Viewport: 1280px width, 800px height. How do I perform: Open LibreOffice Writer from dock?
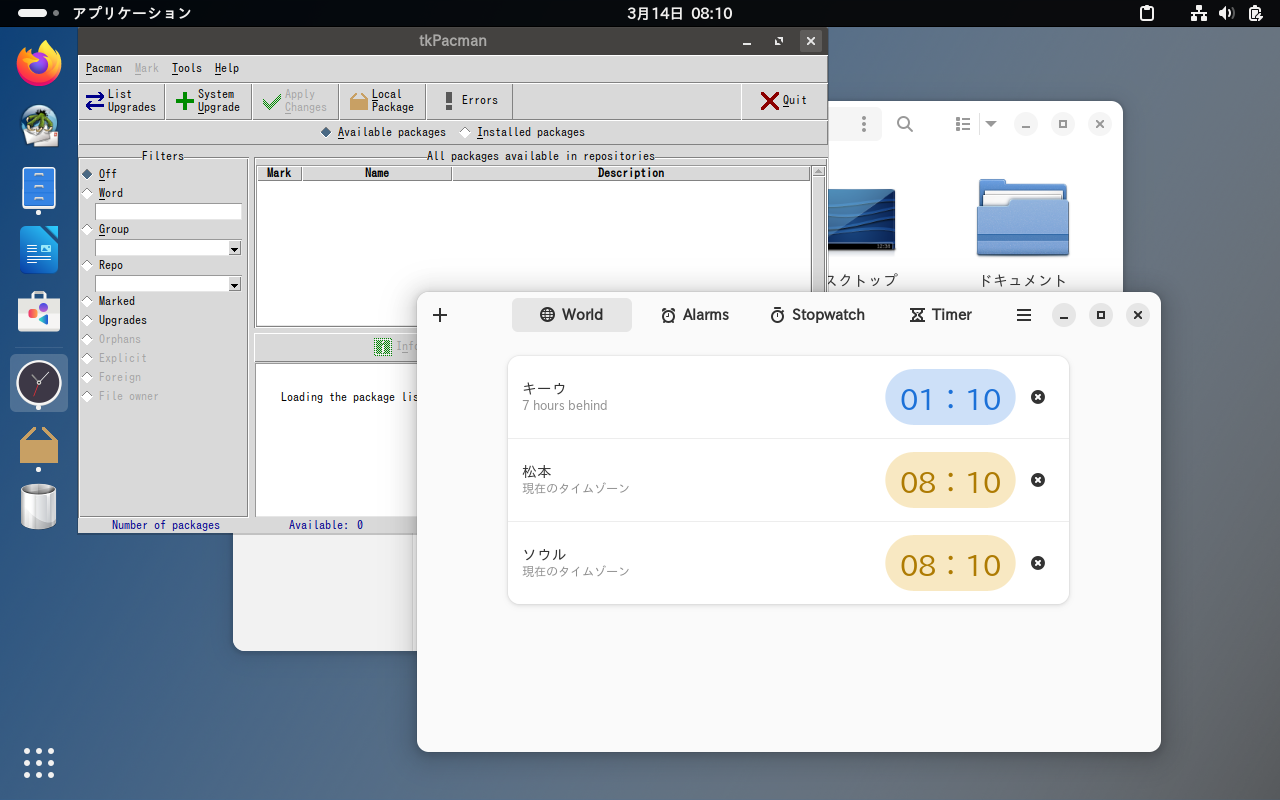[39, 250]
